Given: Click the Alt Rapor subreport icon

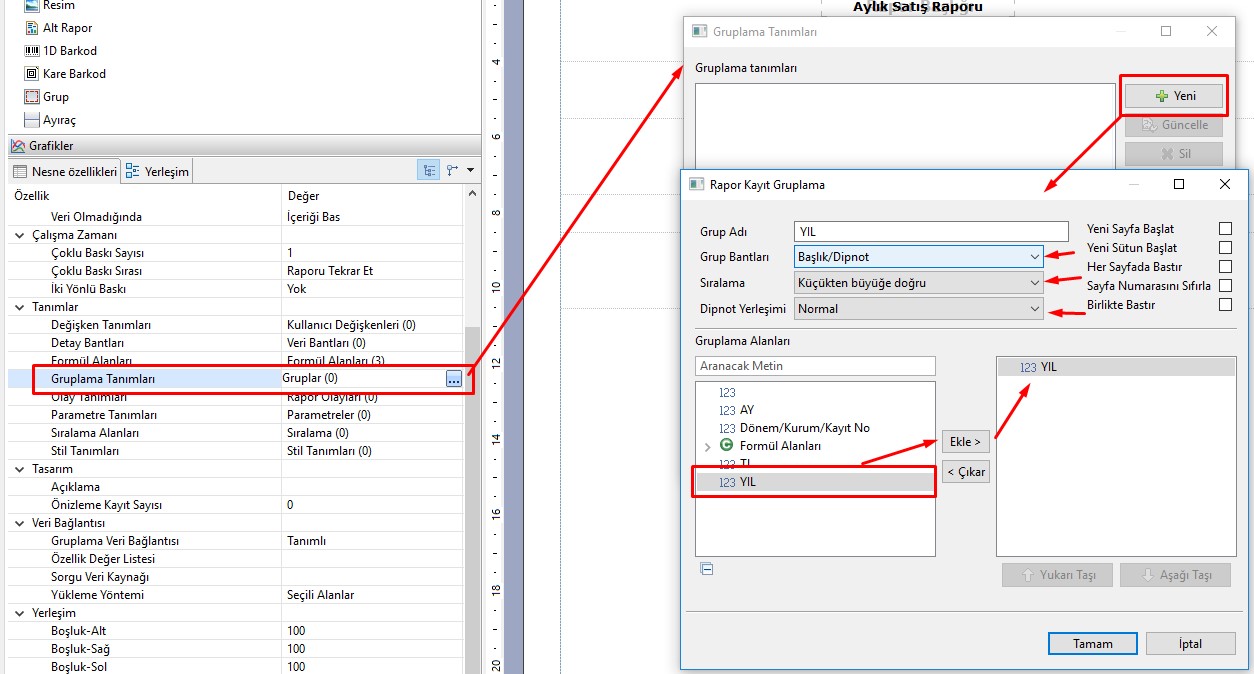Looking at the screenshot, I should (31, 28).
